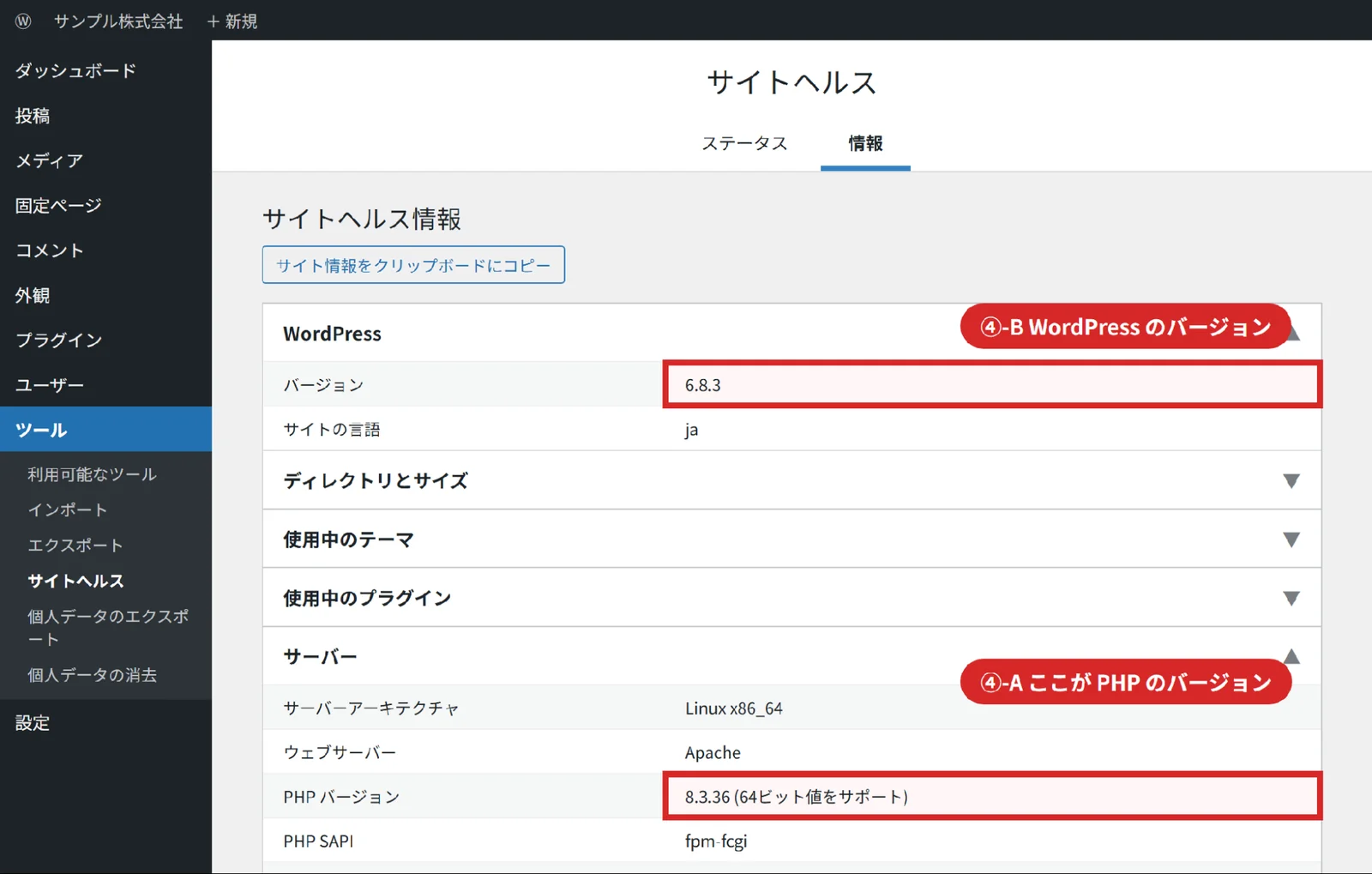
Task: Click the WordPress logo icon in admin bar
Action: [x=23, y=21]
